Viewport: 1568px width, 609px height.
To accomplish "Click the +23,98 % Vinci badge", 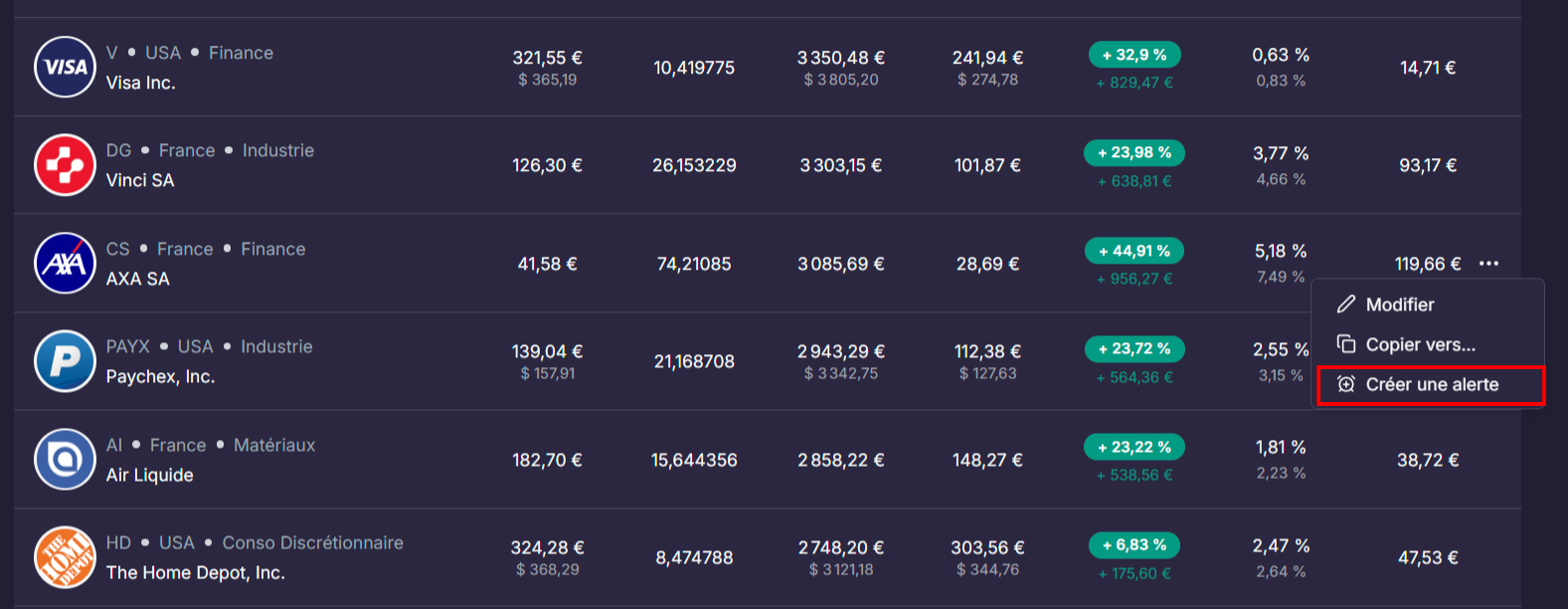I will tap(1134, 152).
